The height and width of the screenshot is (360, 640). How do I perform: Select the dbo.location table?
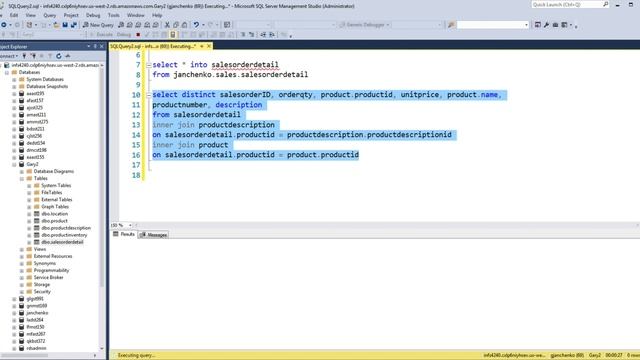coord(54,214)
